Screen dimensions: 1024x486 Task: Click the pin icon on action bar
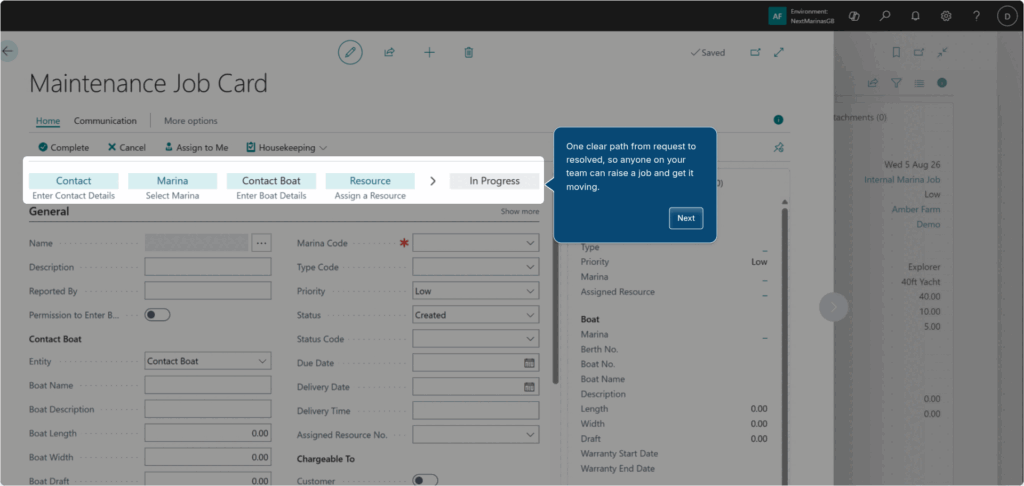778,148
